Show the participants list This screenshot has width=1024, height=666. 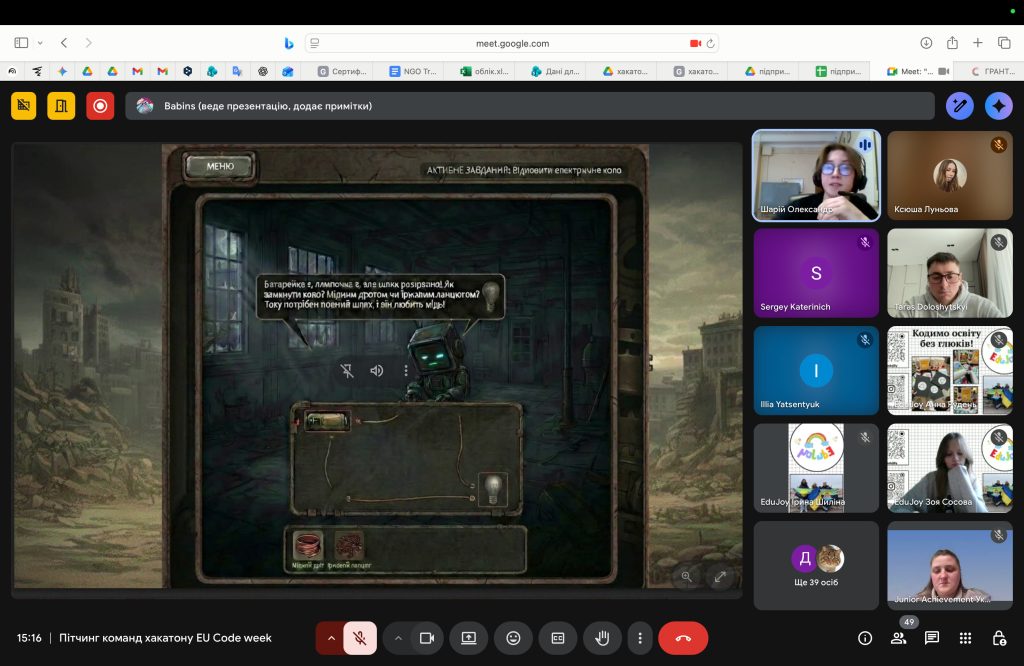pyautogui.click(x=899, y=638)
